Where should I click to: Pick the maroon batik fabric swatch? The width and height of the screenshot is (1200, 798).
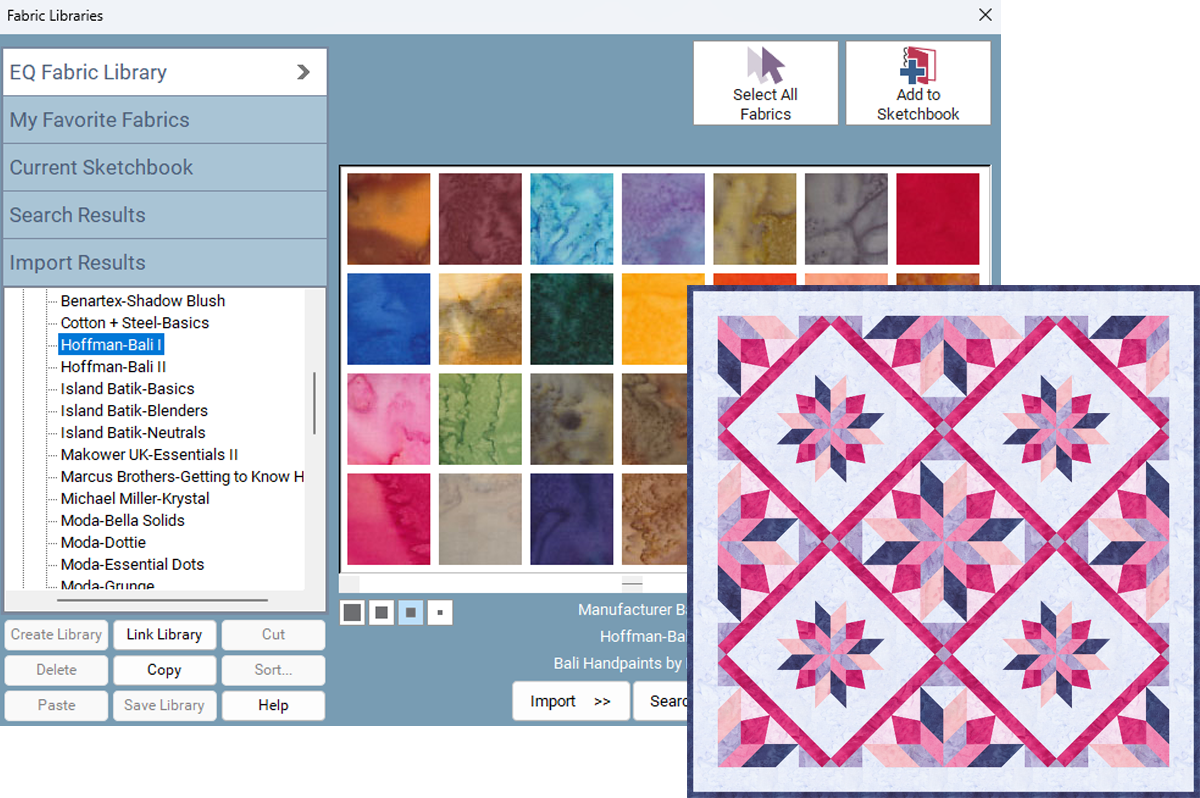pyautogui.click(x=480, y=219)
